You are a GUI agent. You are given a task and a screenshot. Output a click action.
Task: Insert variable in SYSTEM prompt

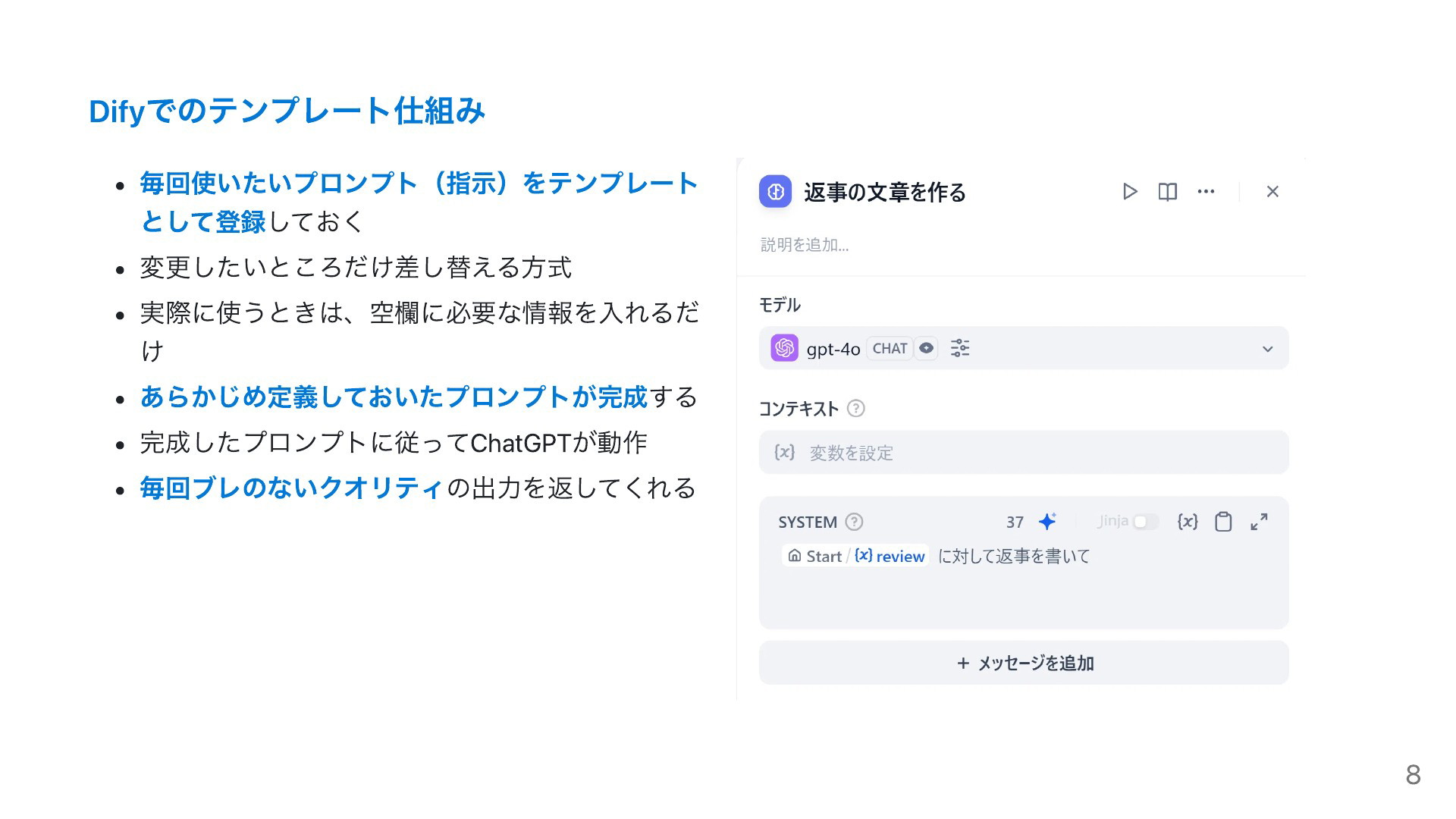pyautogui.click(x=1188, y=522)
